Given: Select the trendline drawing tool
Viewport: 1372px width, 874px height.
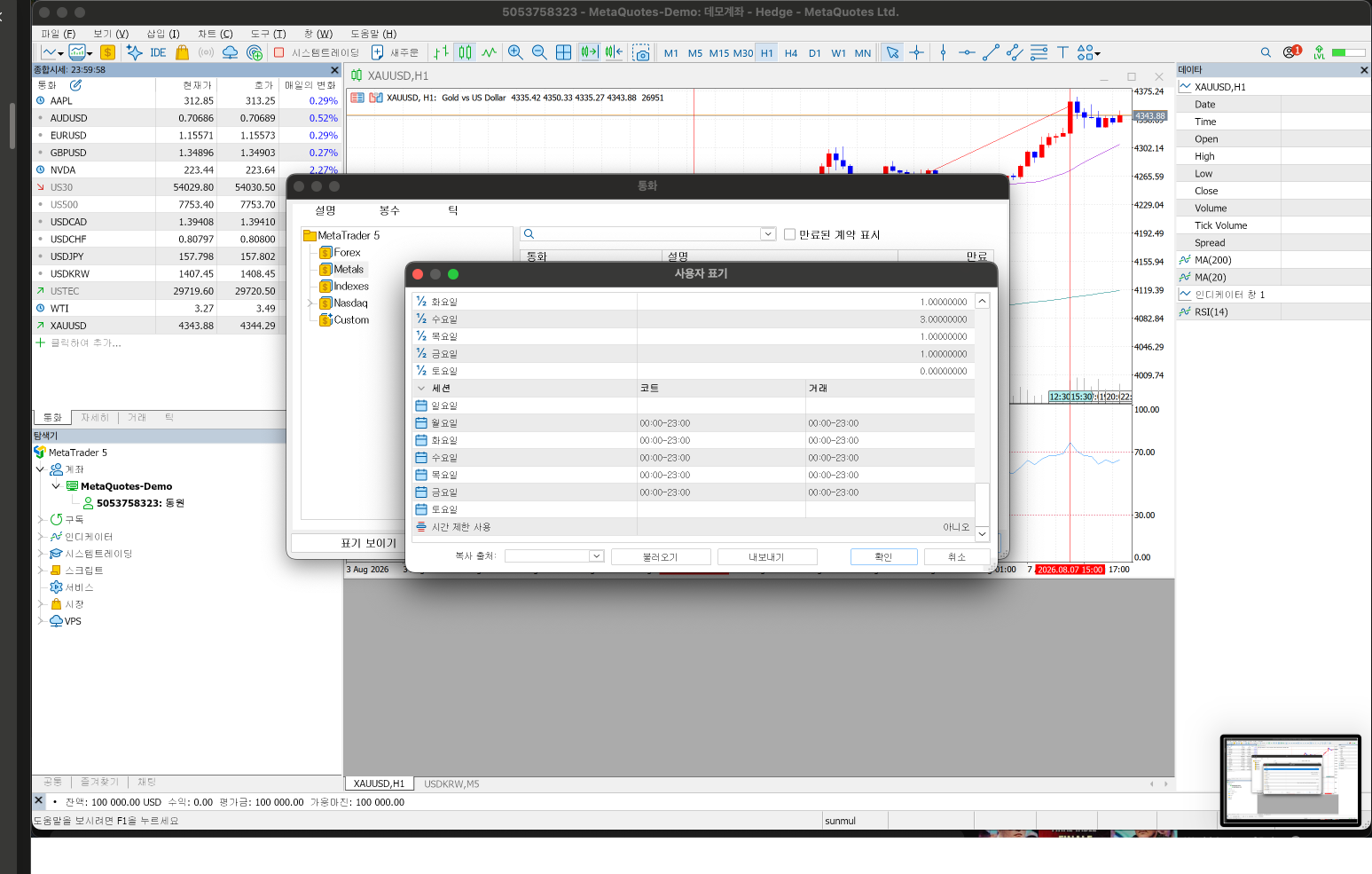Looking at the screenshot, I should pyautogui.click(x=991, y=52).
